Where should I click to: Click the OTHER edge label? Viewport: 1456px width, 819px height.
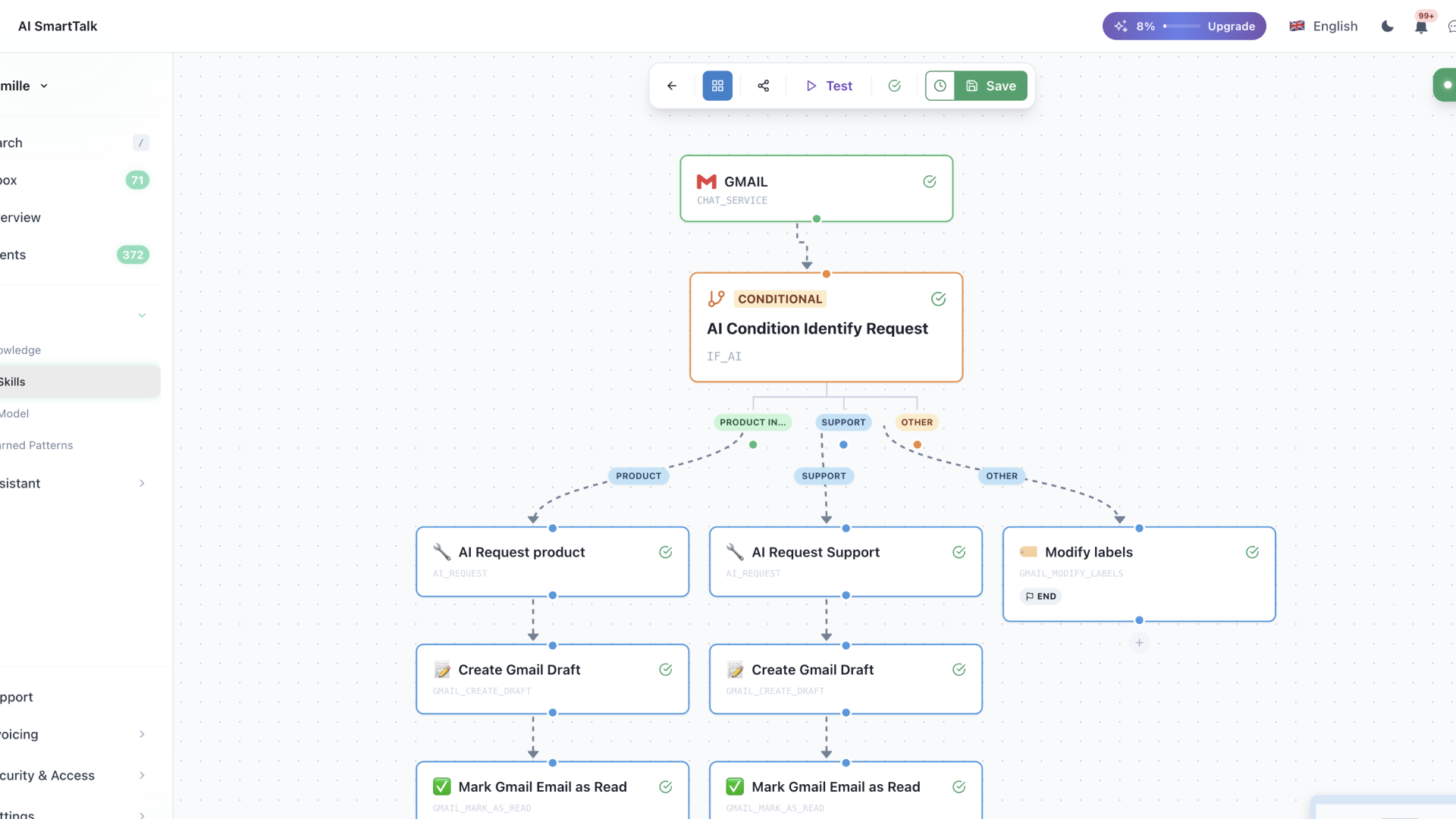(1002, 476)
